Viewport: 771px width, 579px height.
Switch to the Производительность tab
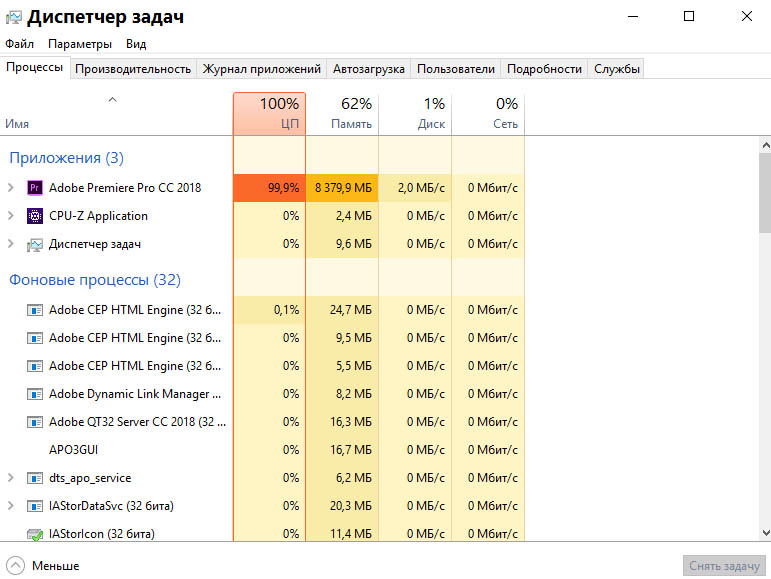pos(133,69)
